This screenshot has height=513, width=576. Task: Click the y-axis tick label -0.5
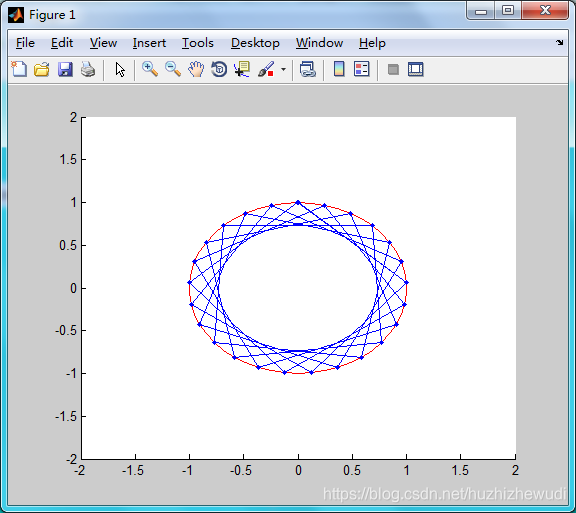pyautogui.click(x=66, y=331)
